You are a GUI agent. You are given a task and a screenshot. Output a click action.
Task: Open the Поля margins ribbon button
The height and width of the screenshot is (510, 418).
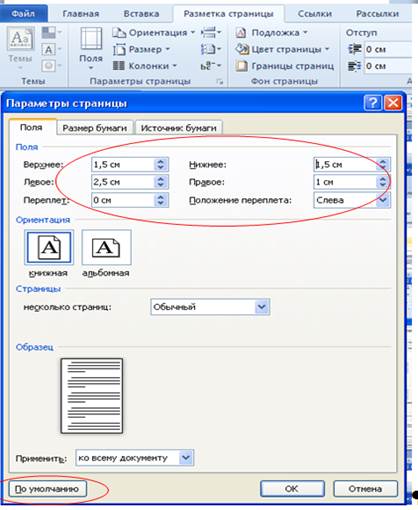coord(91,49)
